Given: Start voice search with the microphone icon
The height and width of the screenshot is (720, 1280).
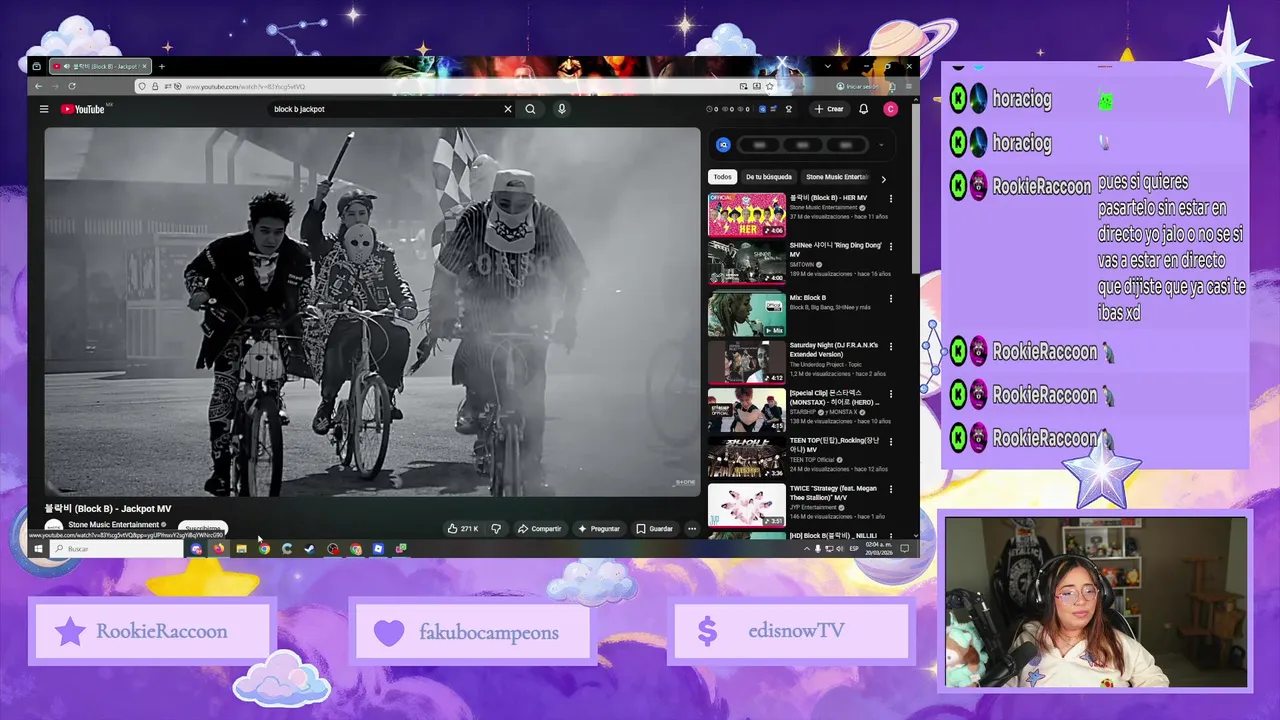Looking at the screenshot, I should point(562,109).
